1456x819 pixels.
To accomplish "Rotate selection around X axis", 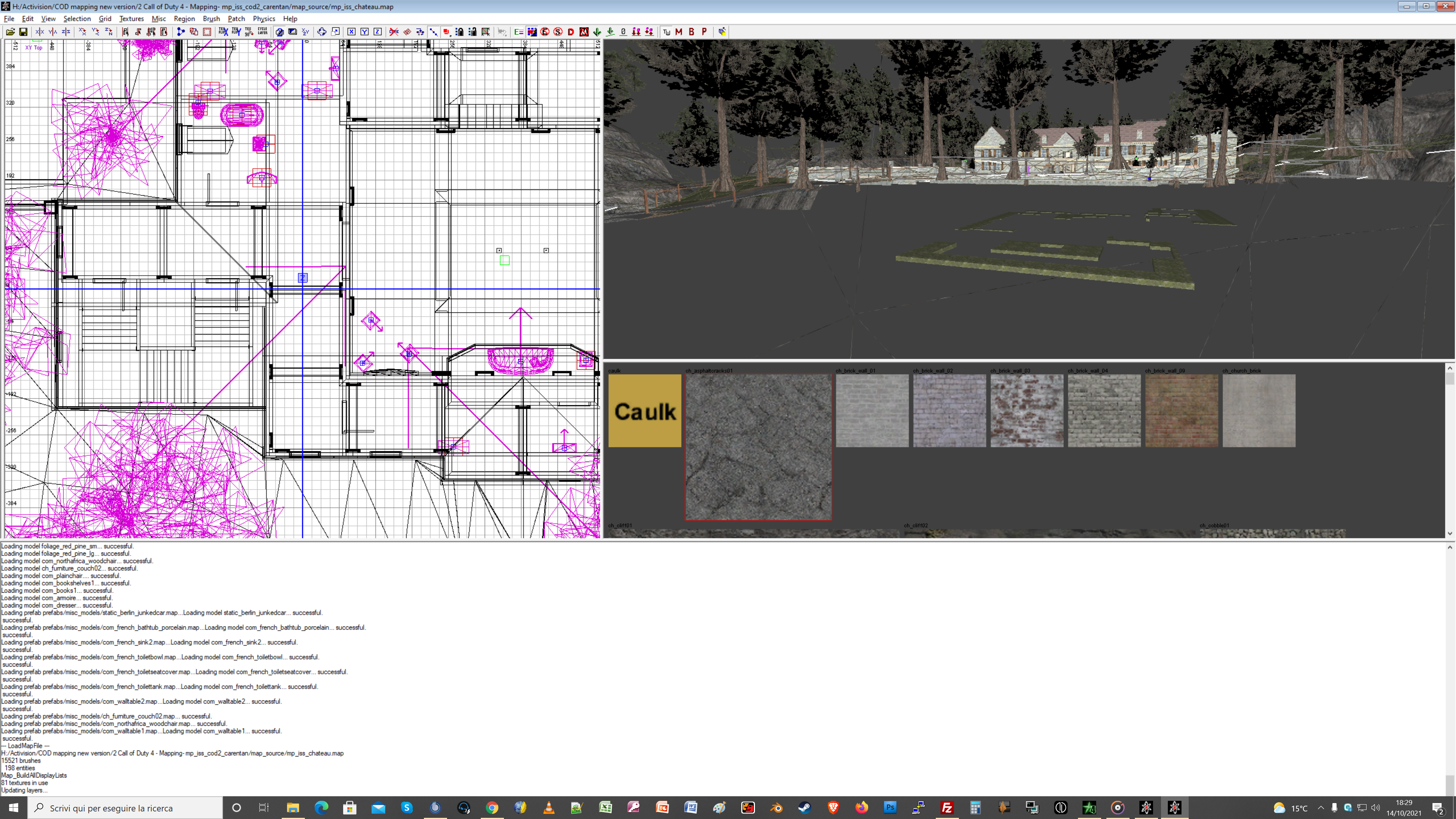I will (83, 31).
